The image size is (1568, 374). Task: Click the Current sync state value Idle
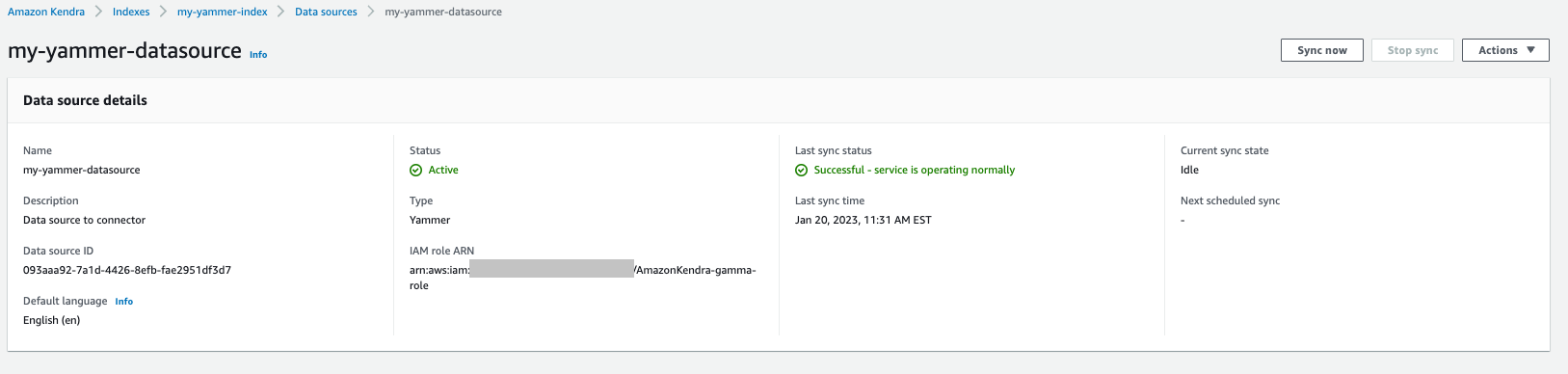tap(1190, 170)
